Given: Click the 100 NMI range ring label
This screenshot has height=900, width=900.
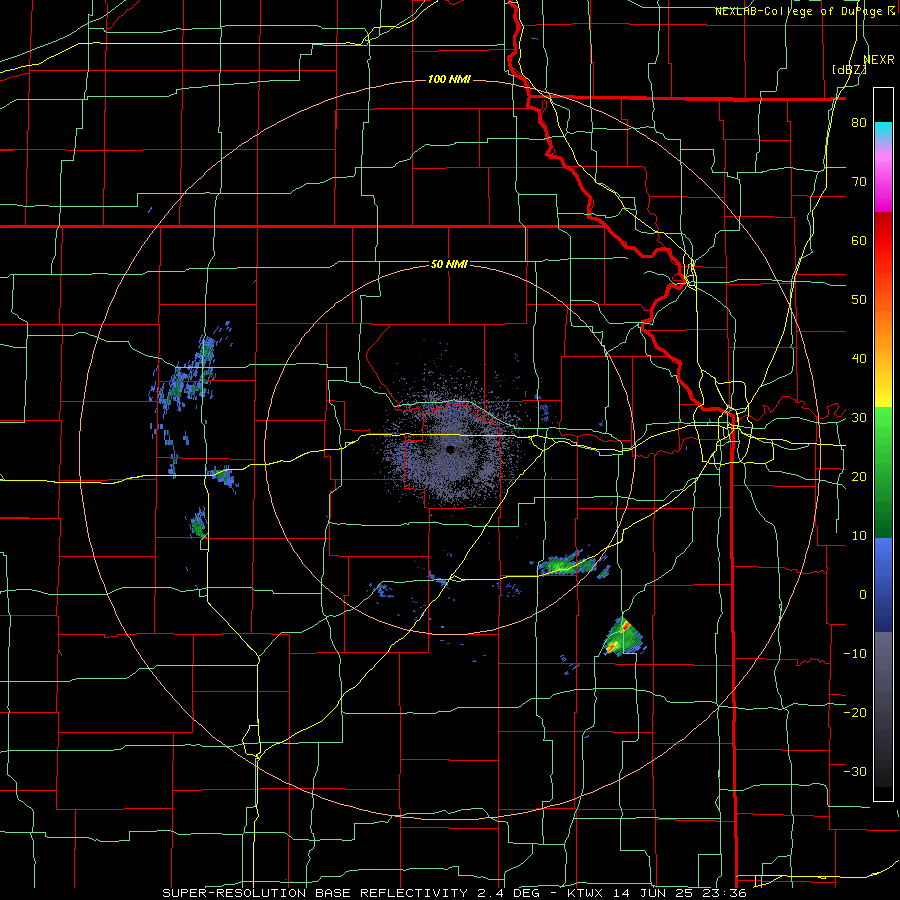Looking at the screenshot, I should coord(449,79).
